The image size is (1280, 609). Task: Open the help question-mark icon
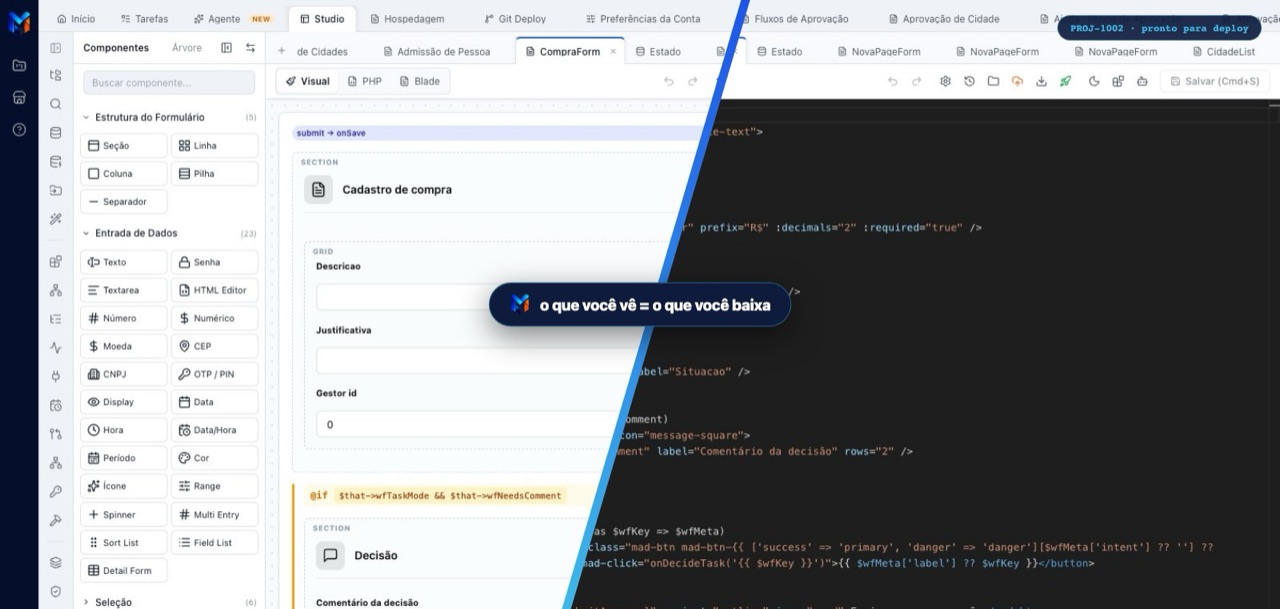pyautogui.click(x=19, y=130)
